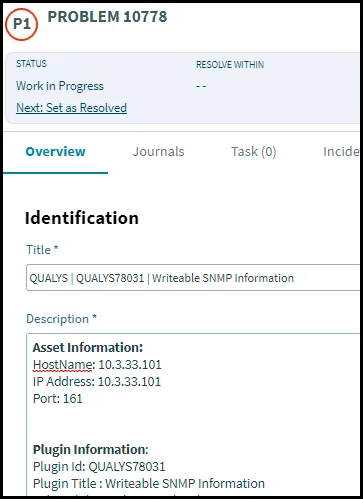Open the Task (0) tab
Image resolution: width=363 pixels, height=499 pixels.
(254, 152)
